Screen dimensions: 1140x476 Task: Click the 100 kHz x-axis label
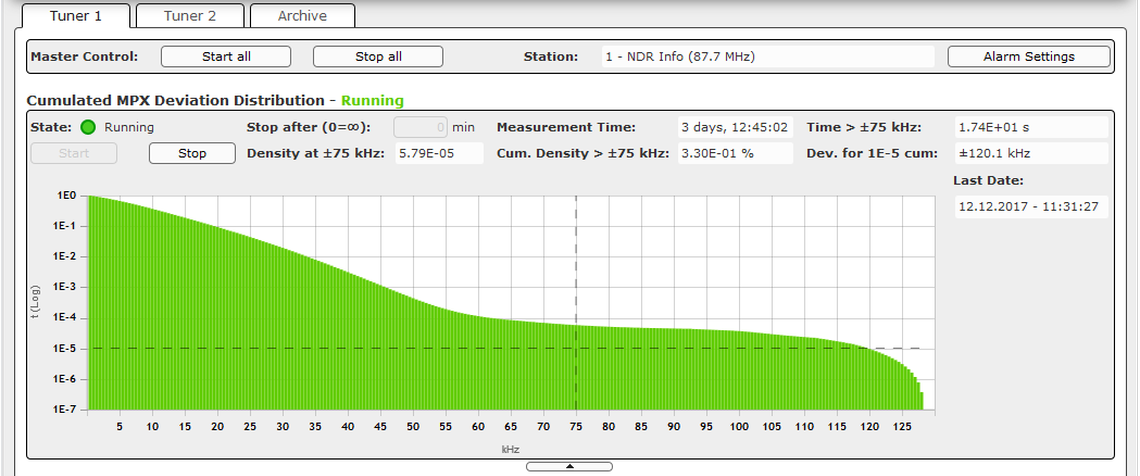(739, 427)
